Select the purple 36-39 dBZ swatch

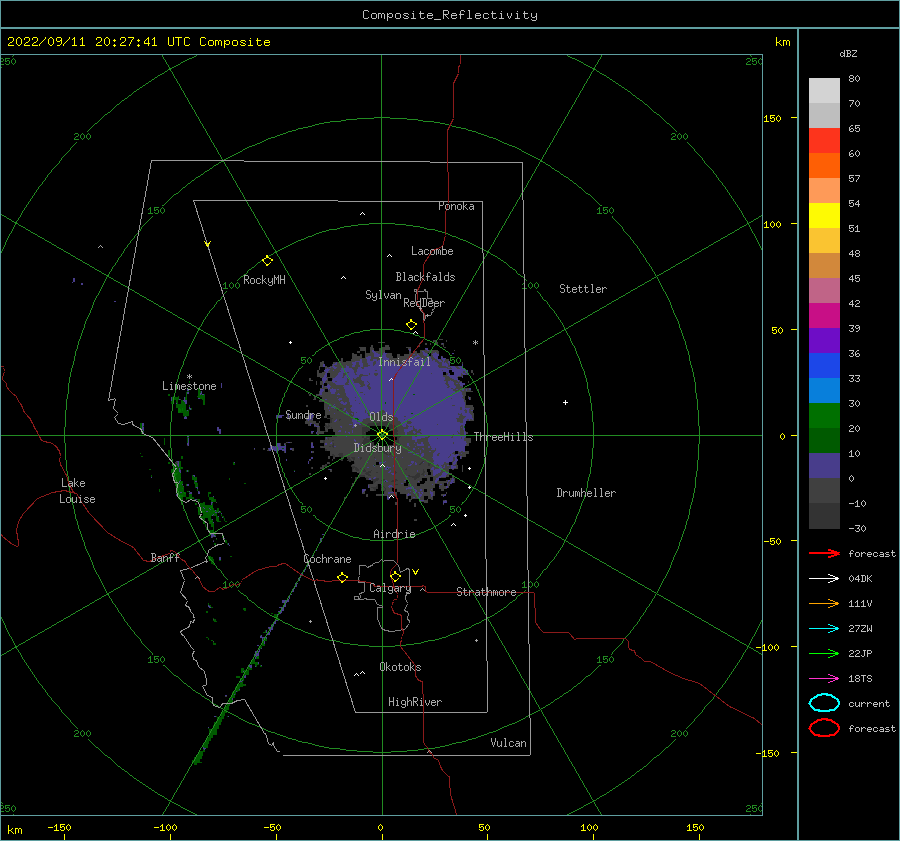click(x=824, y=340)
